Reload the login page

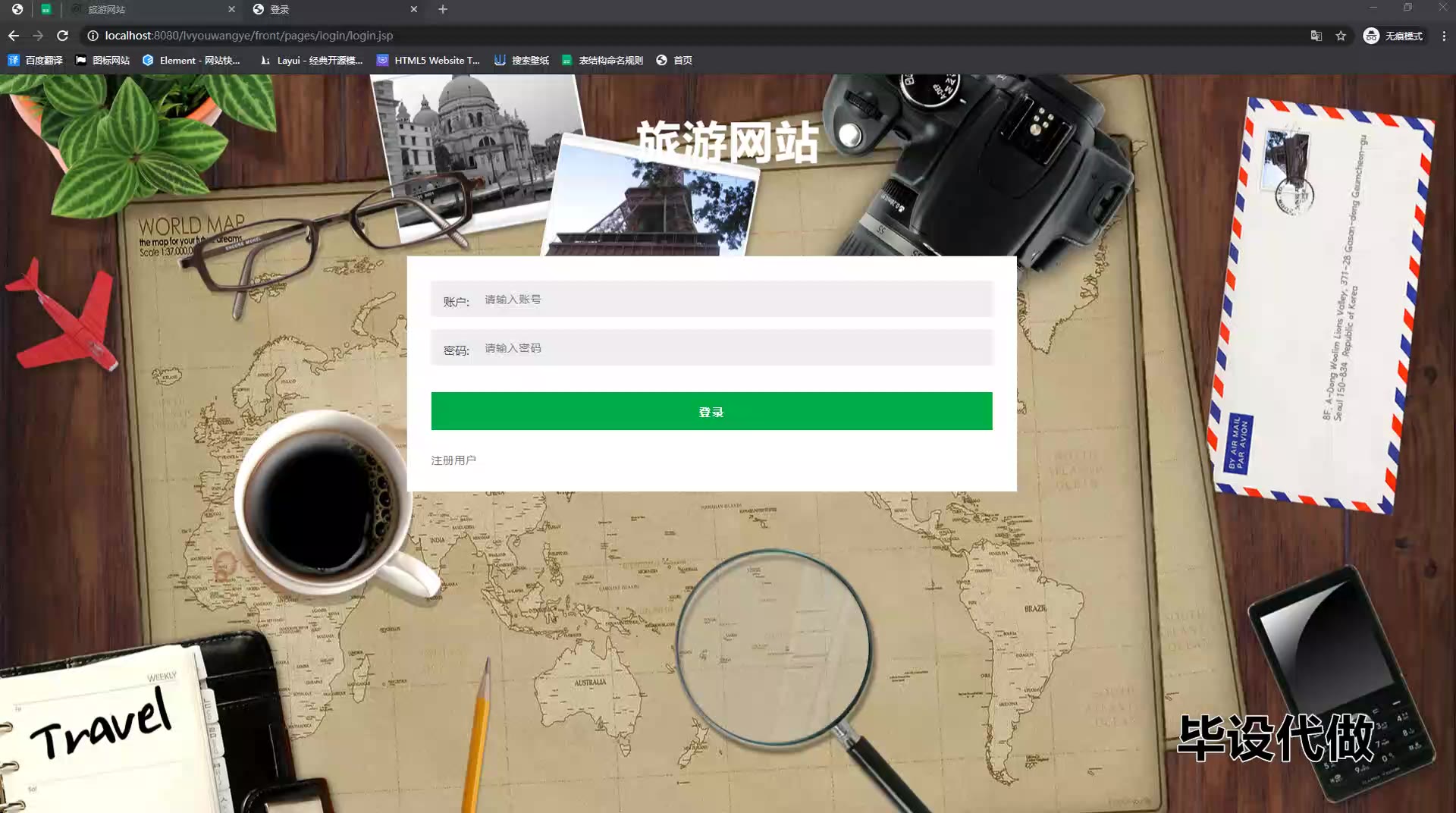[x=63, y=36]
